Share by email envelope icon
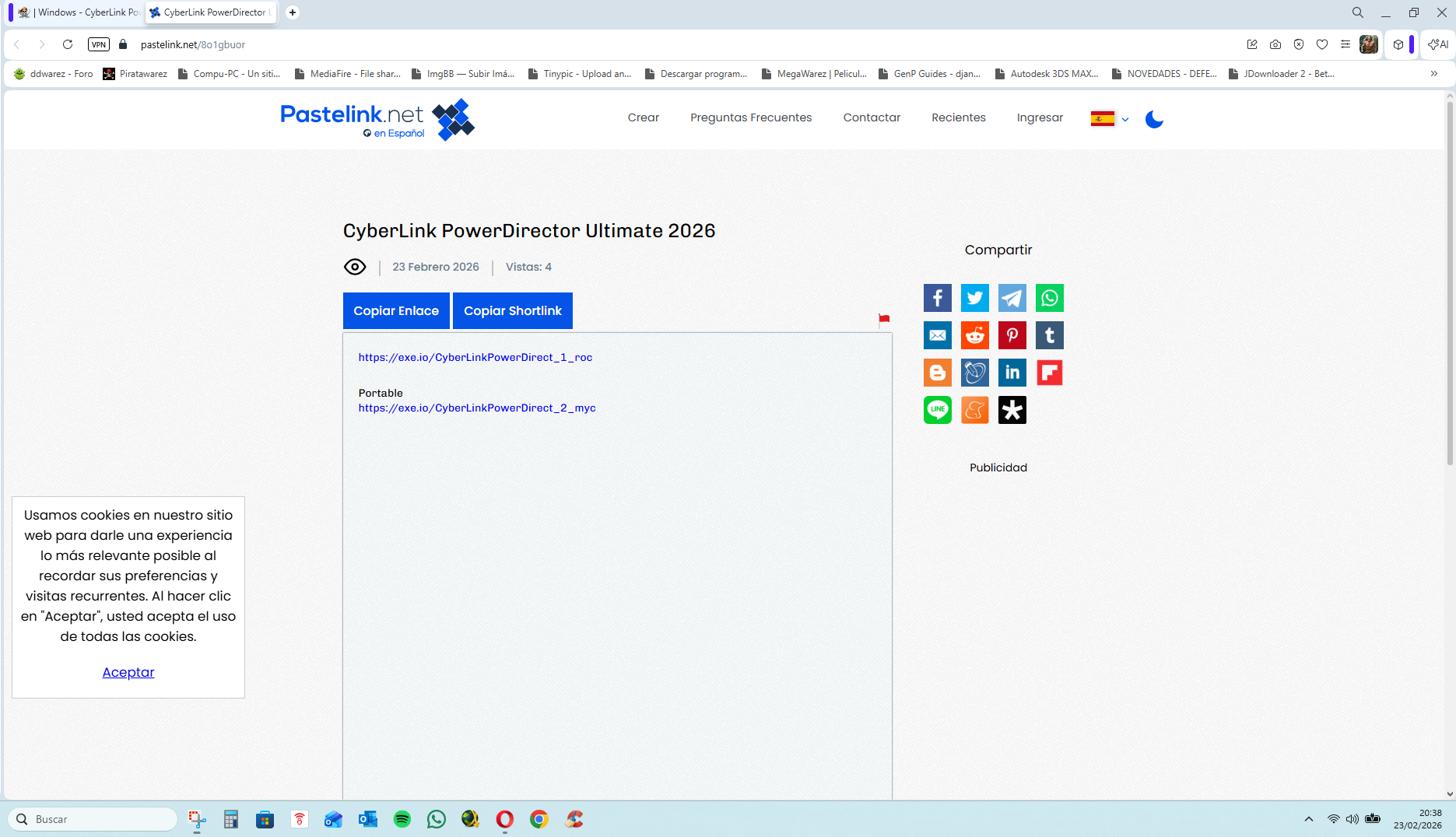1456x837 pixels. tap(937, 335)
